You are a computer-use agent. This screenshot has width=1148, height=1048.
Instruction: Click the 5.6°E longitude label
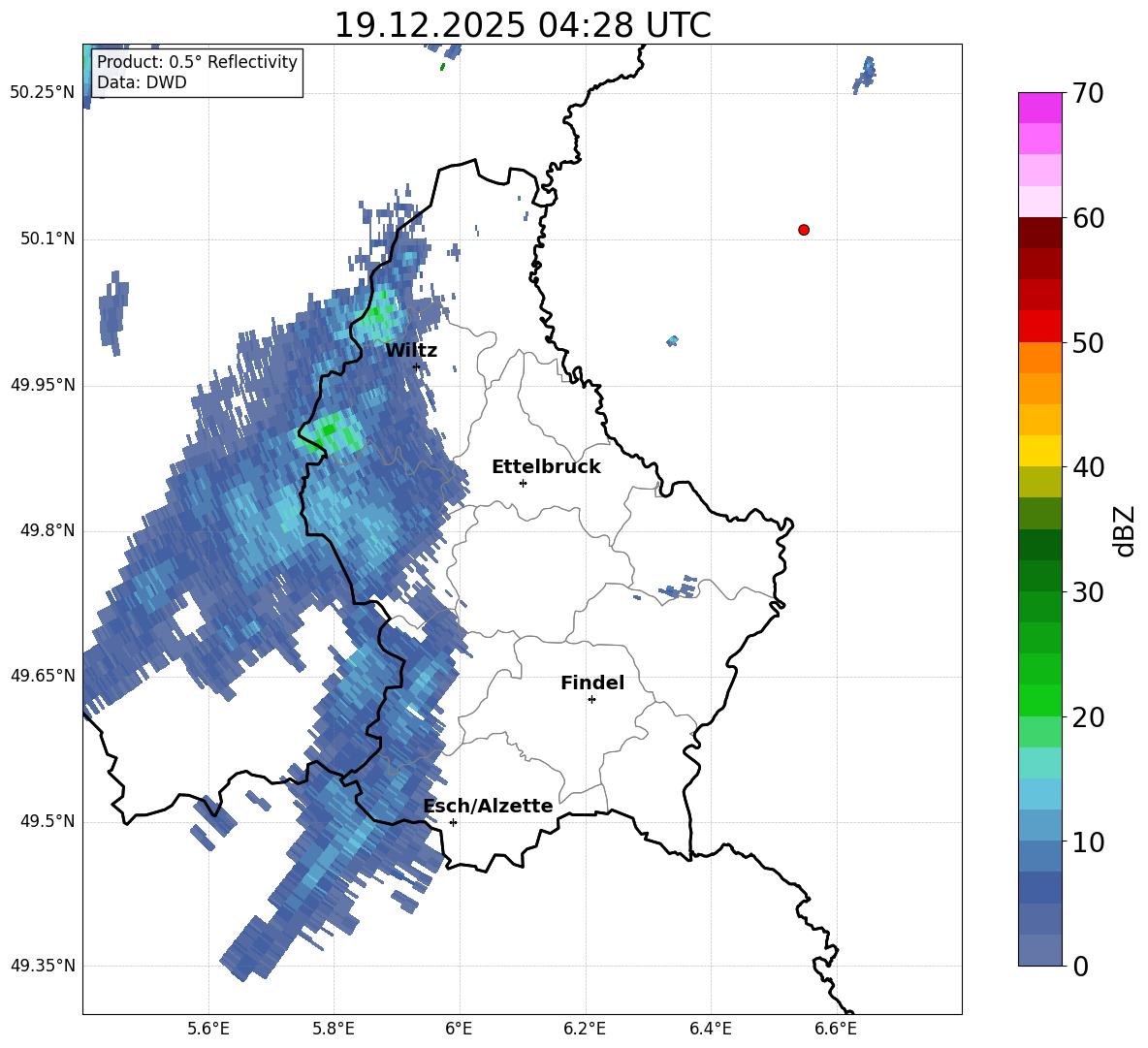point(208,1029)
